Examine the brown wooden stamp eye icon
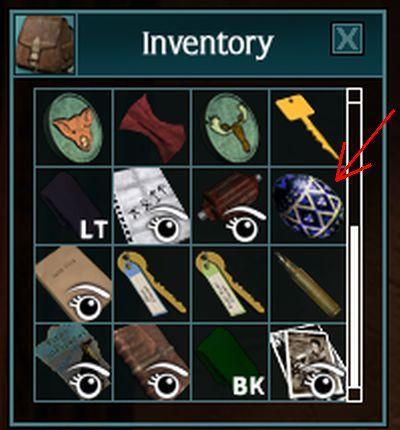The image size is (400, 430). click(x=244, y=225)
